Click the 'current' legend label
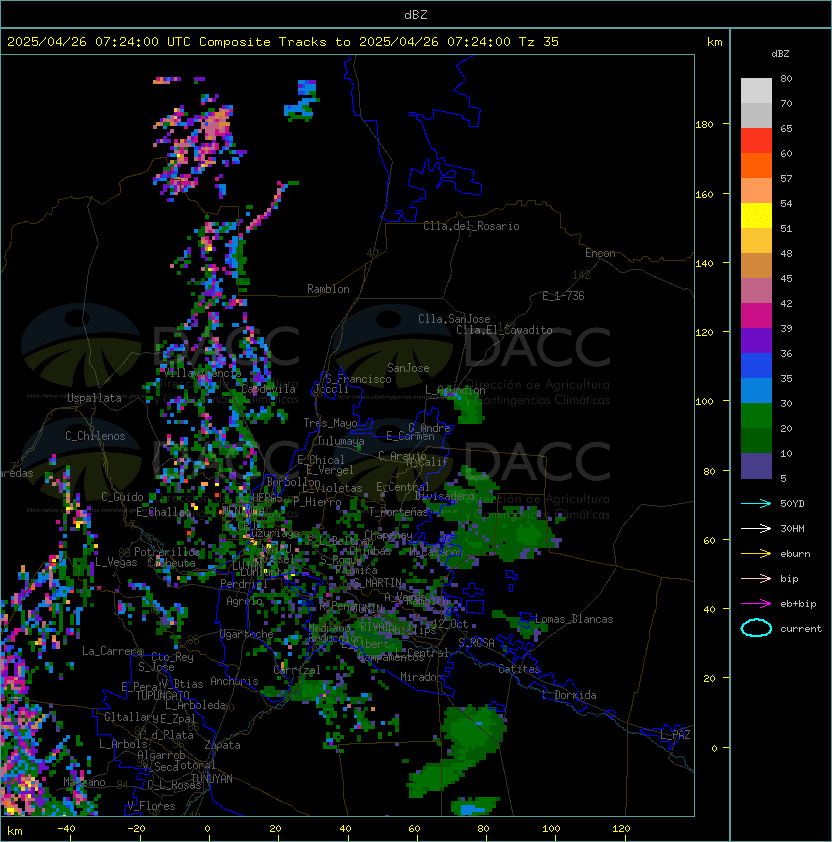The image size is (832, 842). click(x=801, y=629)
